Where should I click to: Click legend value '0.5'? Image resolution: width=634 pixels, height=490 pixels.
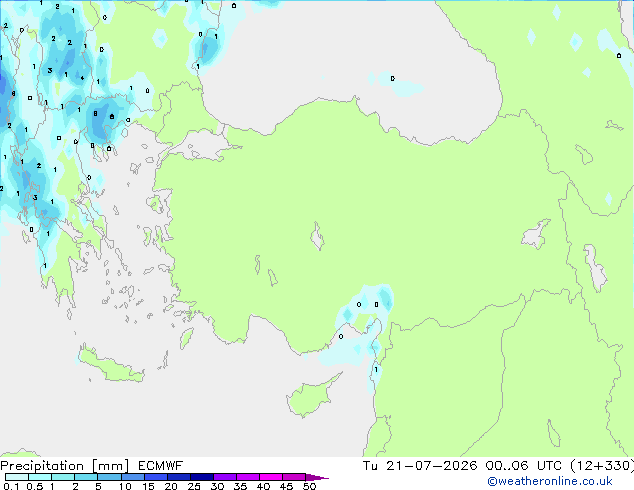coord(34,486)
